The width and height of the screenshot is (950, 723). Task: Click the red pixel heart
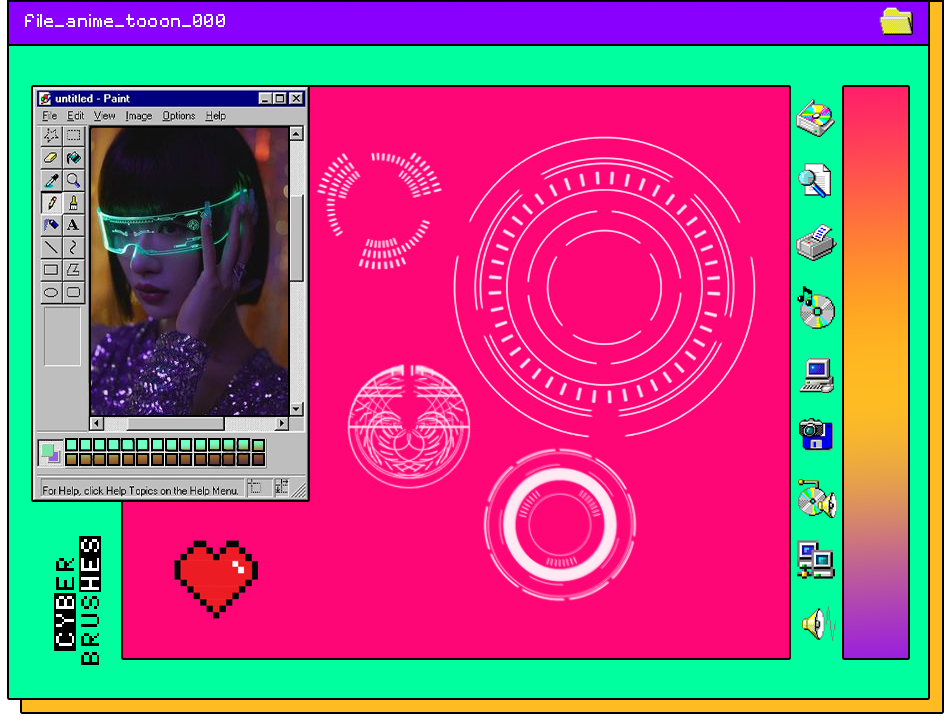coord(216,578)
